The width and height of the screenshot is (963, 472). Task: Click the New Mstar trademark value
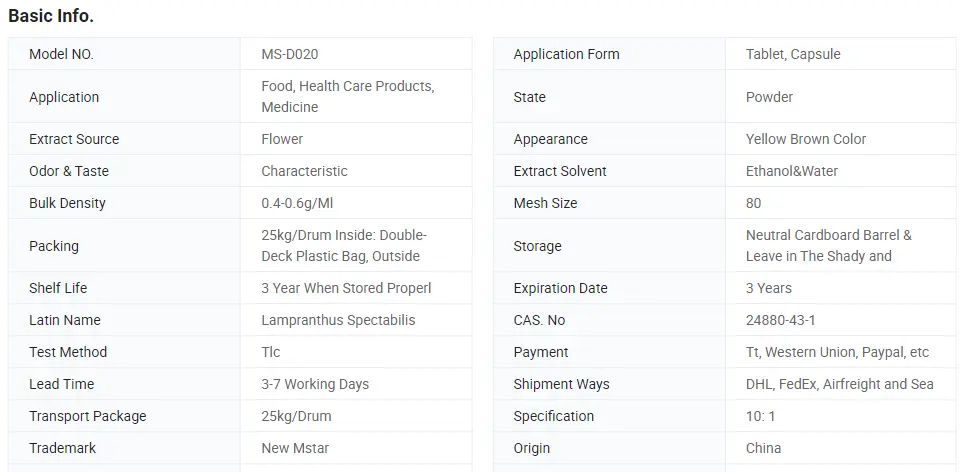coord(295,448)
